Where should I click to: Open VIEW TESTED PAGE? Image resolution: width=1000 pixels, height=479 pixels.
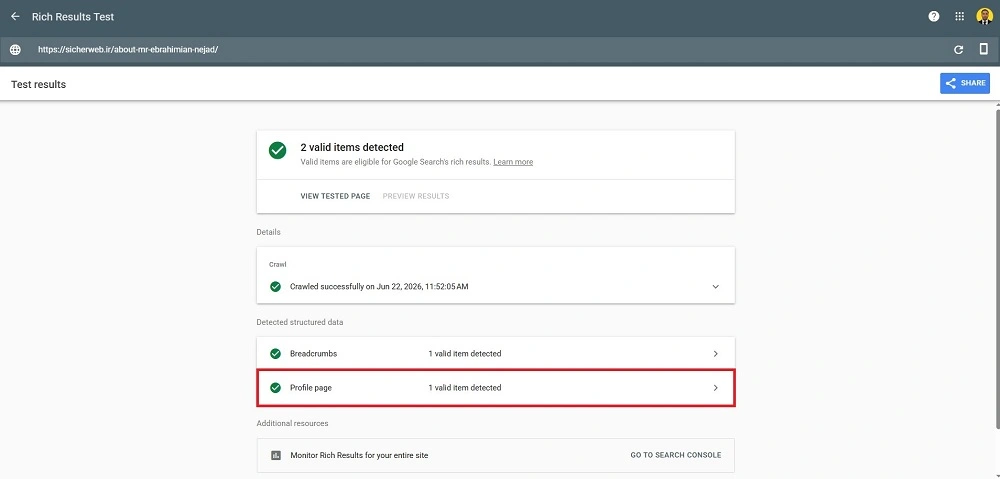click(x=335, y=196)
